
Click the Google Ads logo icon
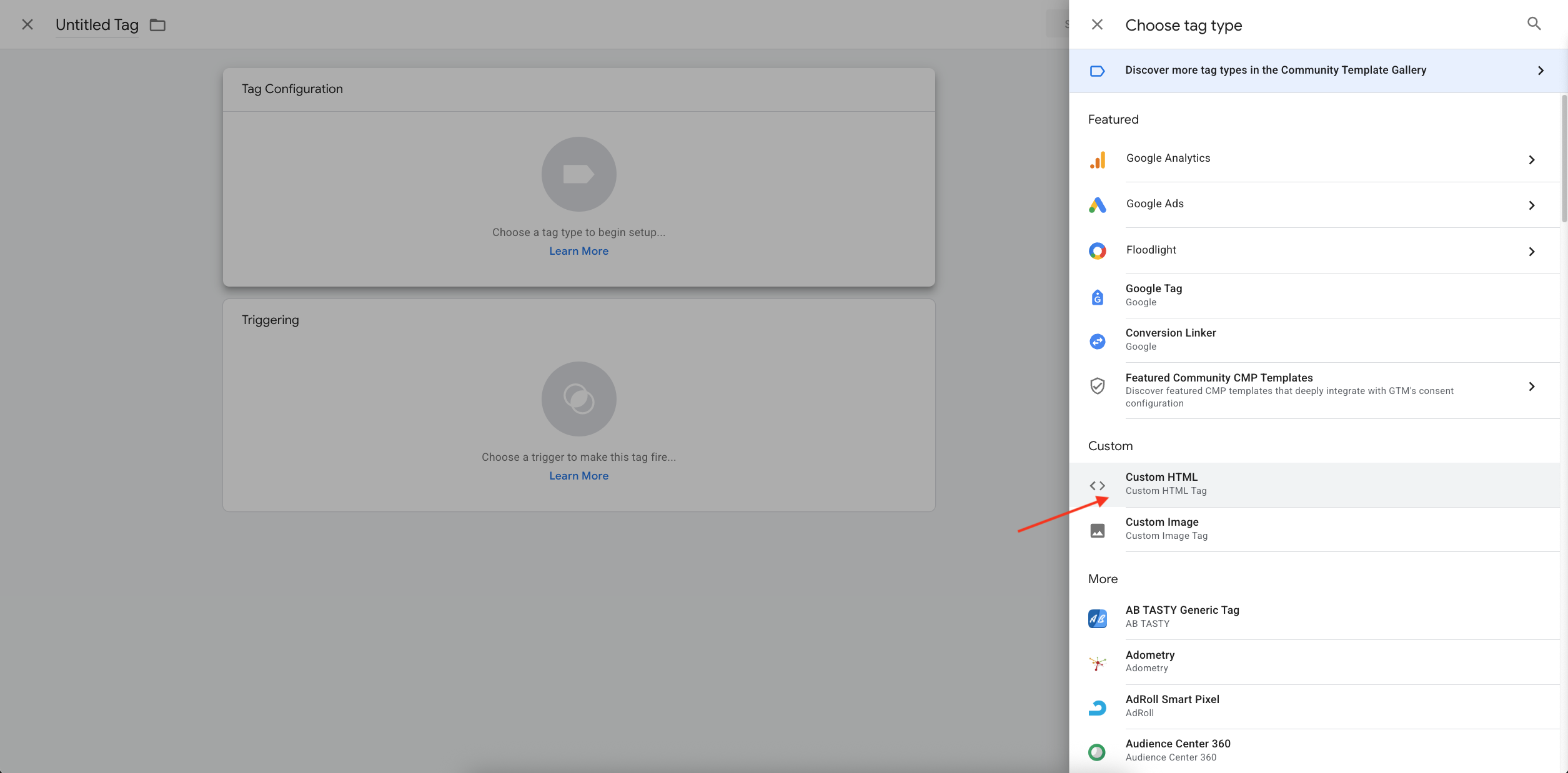(x=1098, y=205)
